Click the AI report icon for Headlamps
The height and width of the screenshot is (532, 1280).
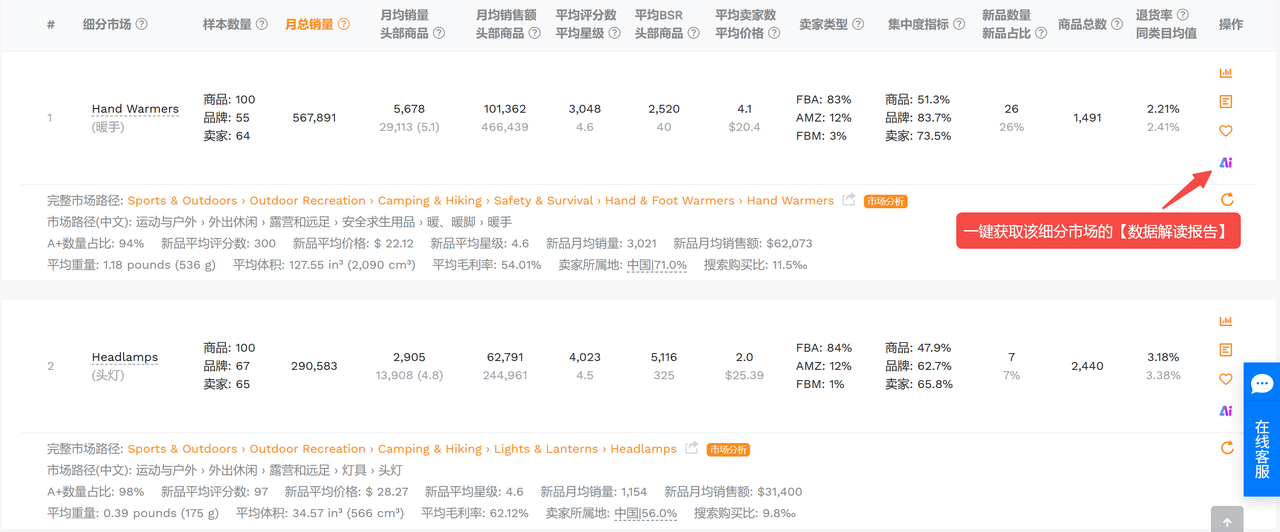(x=1225, y=410)
